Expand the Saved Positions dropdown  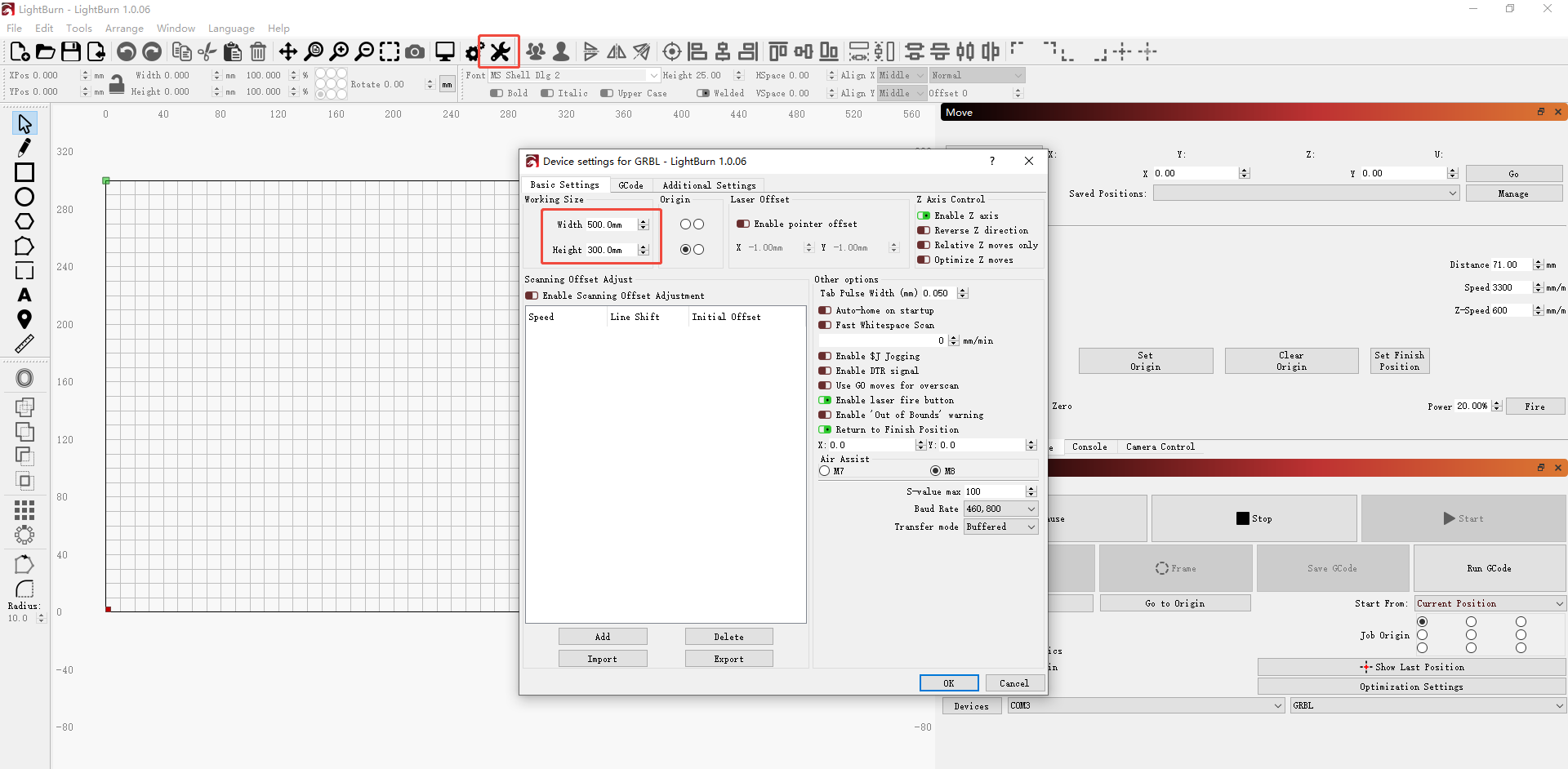(1306, 193)
